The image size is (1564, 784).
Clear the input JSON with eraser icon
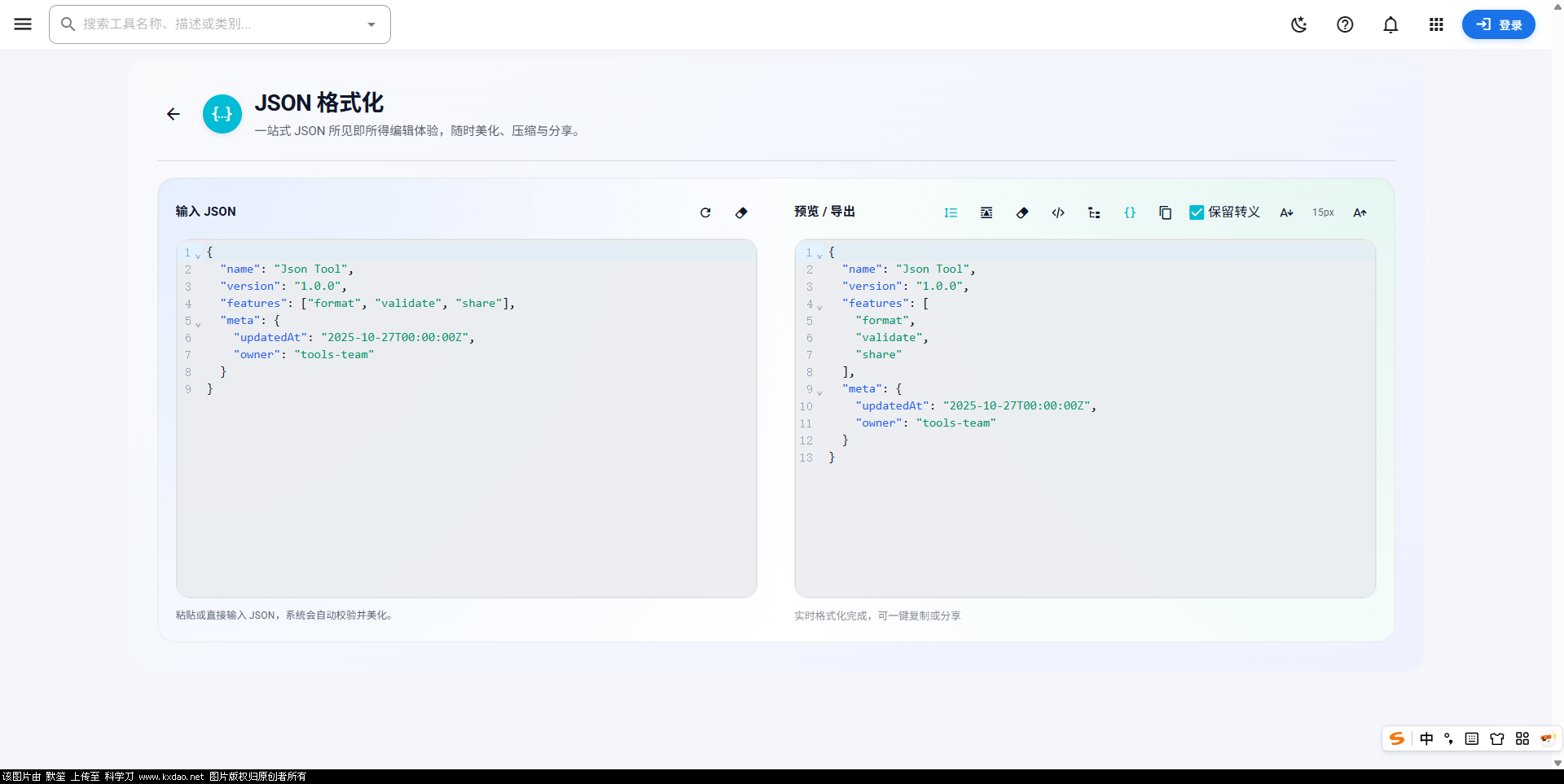[x=741, y=212]
